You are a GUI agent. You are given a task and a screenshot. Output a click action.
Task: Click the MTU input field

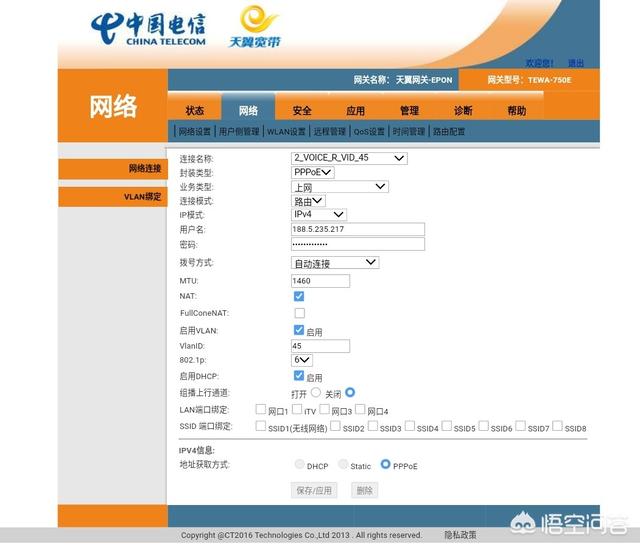[x=320, y=281]
